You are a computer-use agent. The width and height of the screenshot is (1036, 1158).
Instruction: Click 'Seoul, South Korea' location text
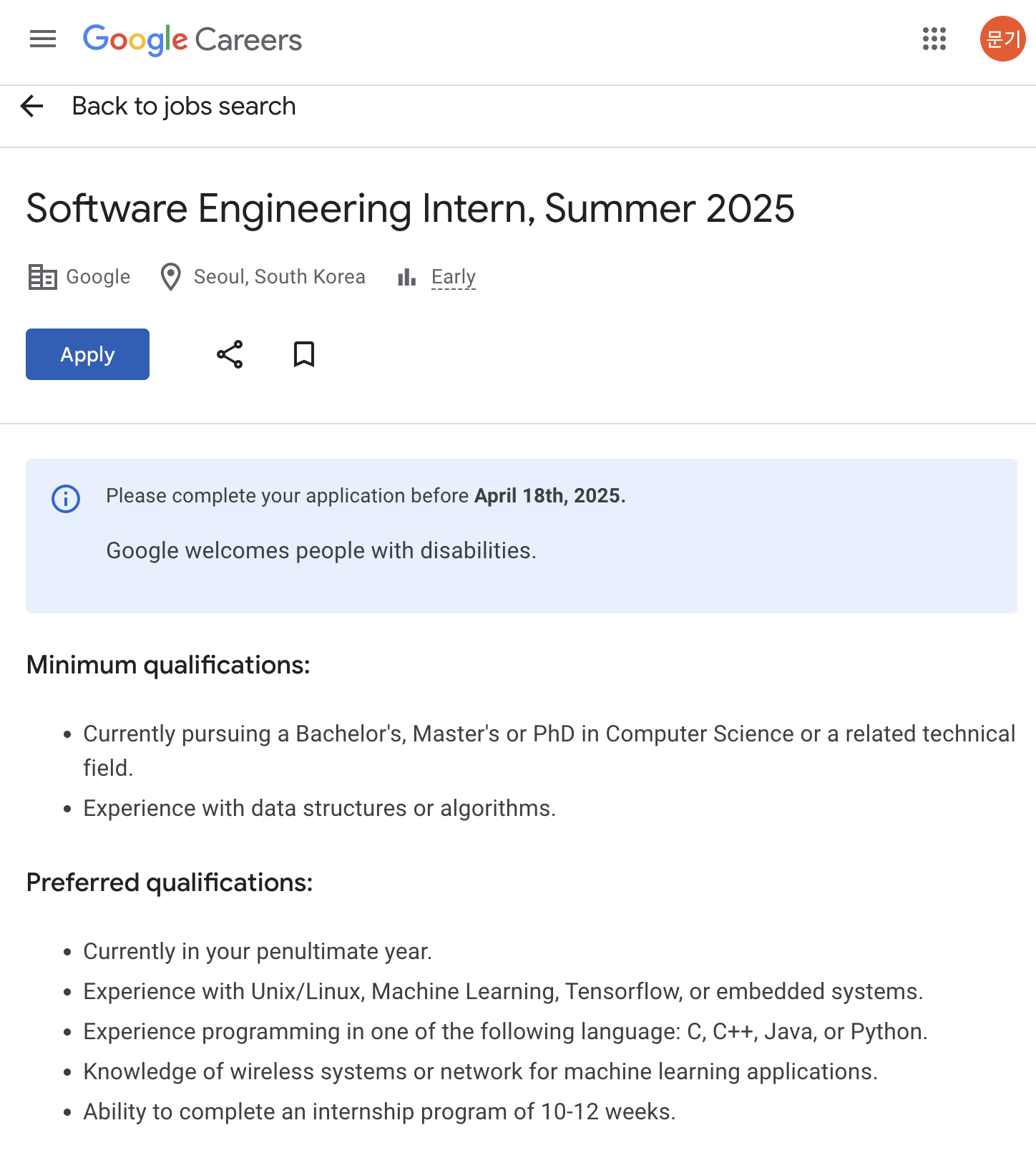point(280,277)
